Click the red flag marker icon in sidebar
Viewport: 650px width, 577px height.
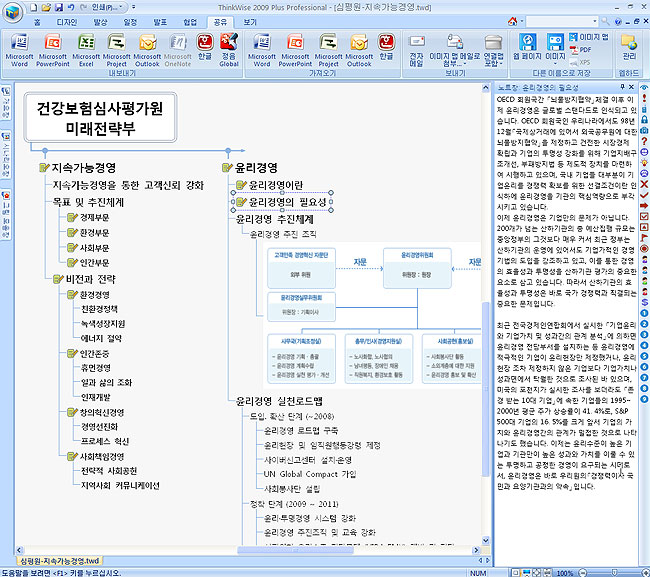tap(644, 238)
